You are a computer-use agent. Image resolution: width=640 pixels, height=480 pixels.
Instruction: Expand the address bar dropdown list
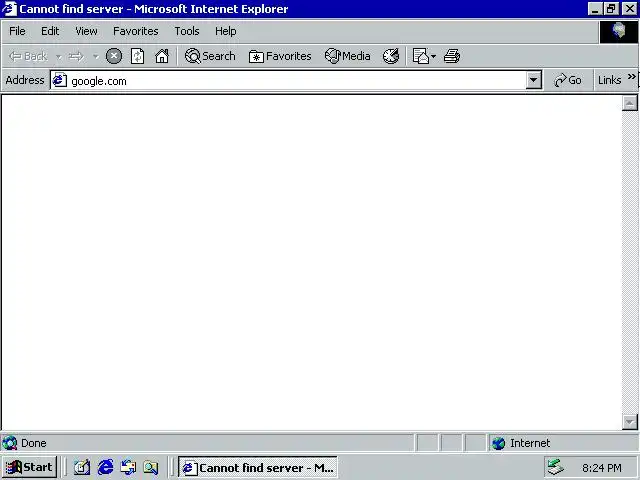tap(533, 80)
